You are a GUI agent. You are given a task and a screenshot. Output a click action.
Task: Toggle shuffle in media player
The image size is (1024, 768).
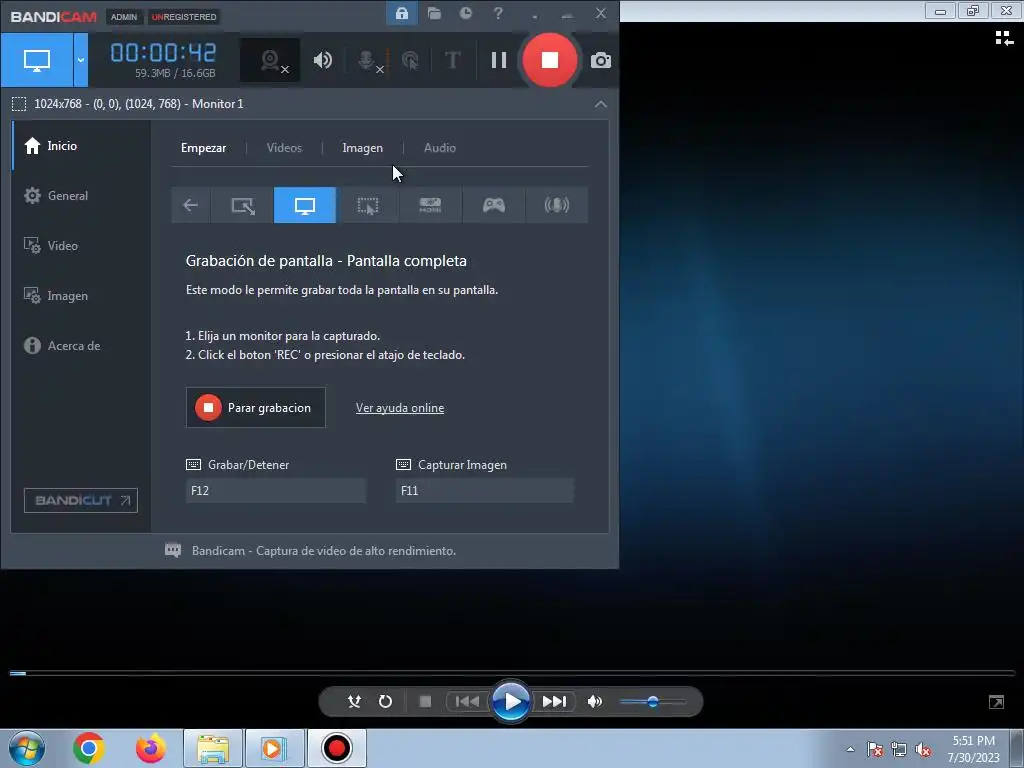(354, 701)
